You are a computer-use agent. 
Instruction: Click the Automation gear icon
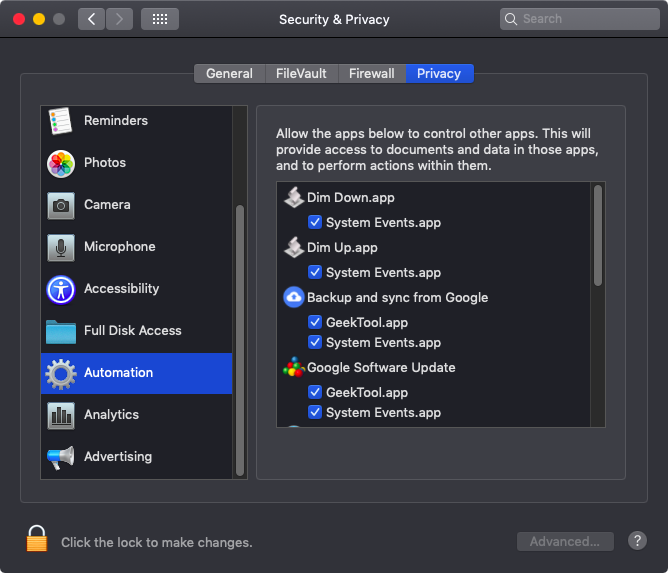[61, 374]
